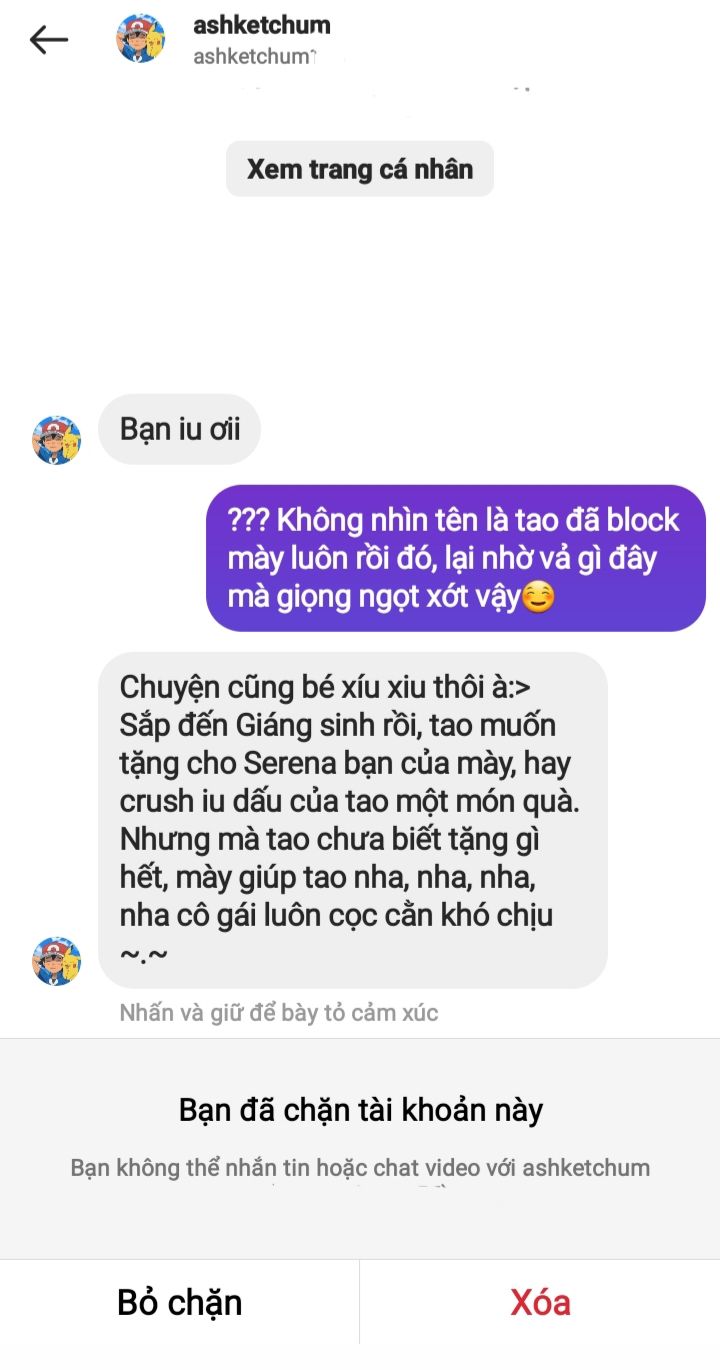Screen dimensions: 720x1370
Task: Select the long gray message about Giáng sinh
Action: tap(352, 820)
